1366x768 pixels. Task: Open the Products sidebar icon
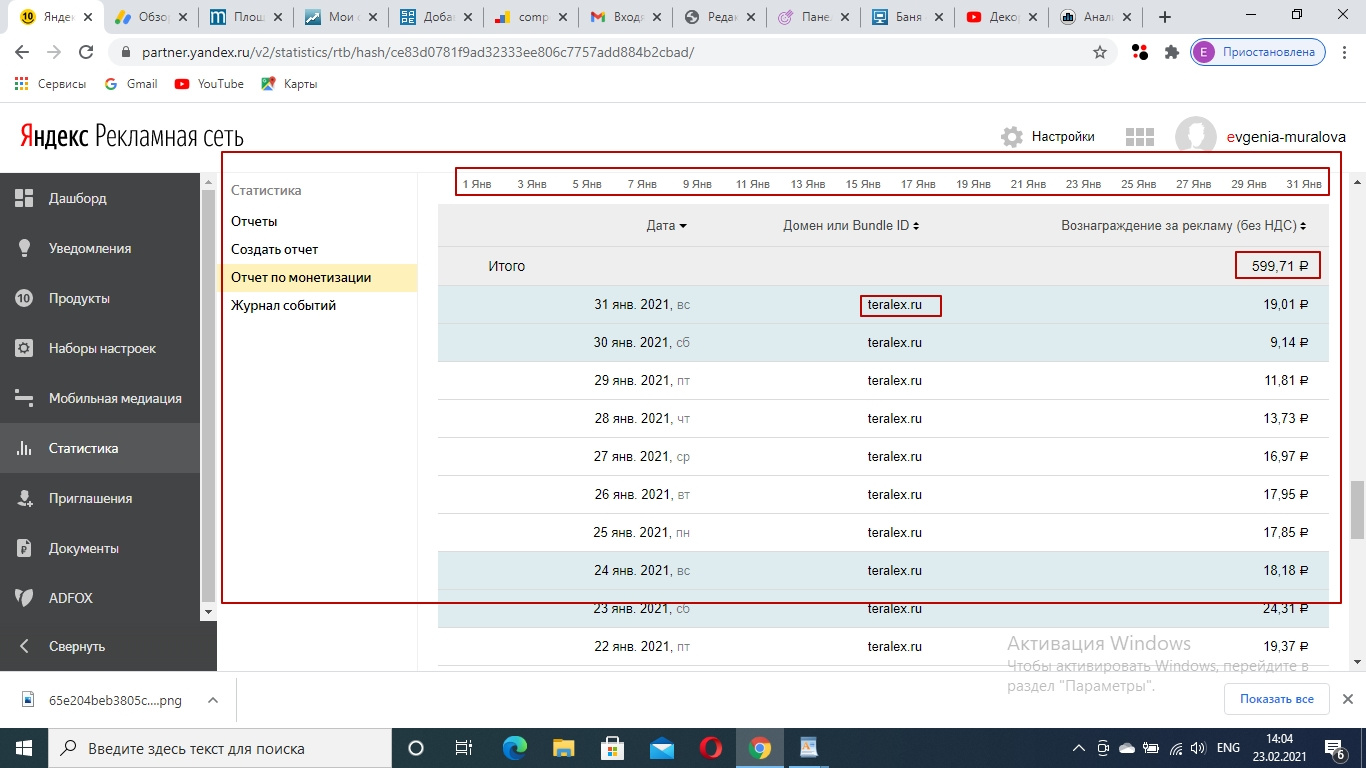pyautogui.click(x=25, y=298)
